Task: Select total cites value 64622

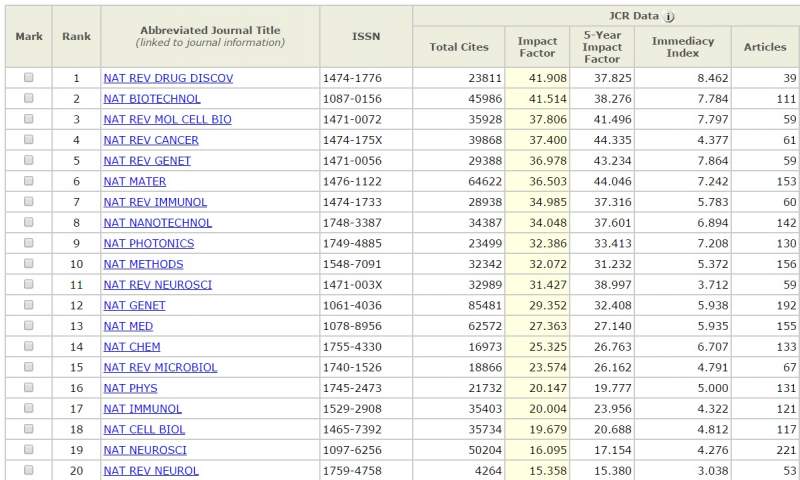Action: coord(485,182)
